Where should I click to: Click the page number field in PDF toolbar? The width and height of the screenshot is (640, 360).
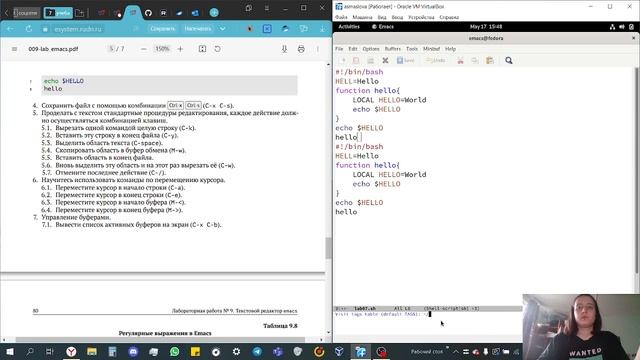[111, 49]
